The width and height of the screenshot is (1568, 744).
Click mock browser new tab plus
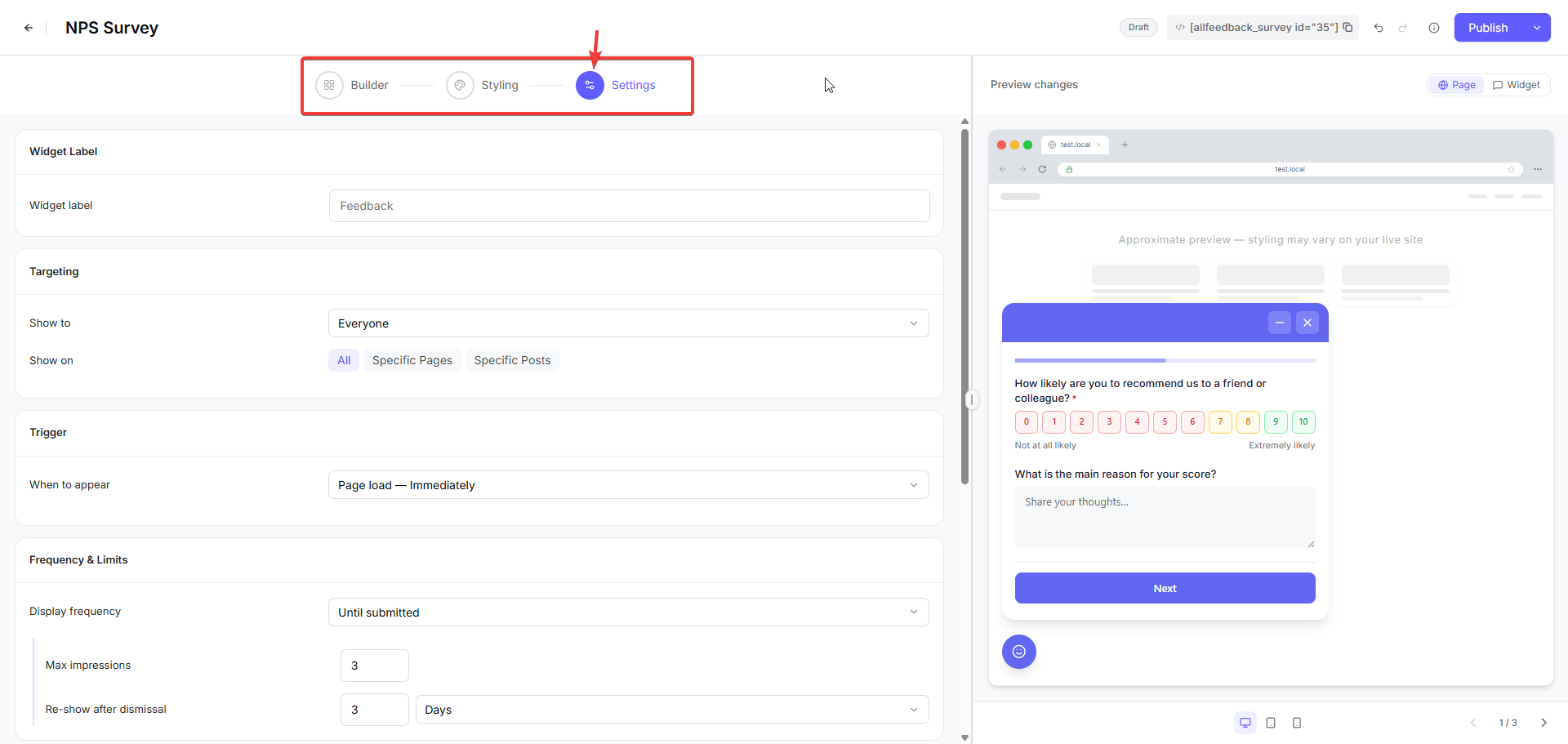click(x=1125, y=145)
